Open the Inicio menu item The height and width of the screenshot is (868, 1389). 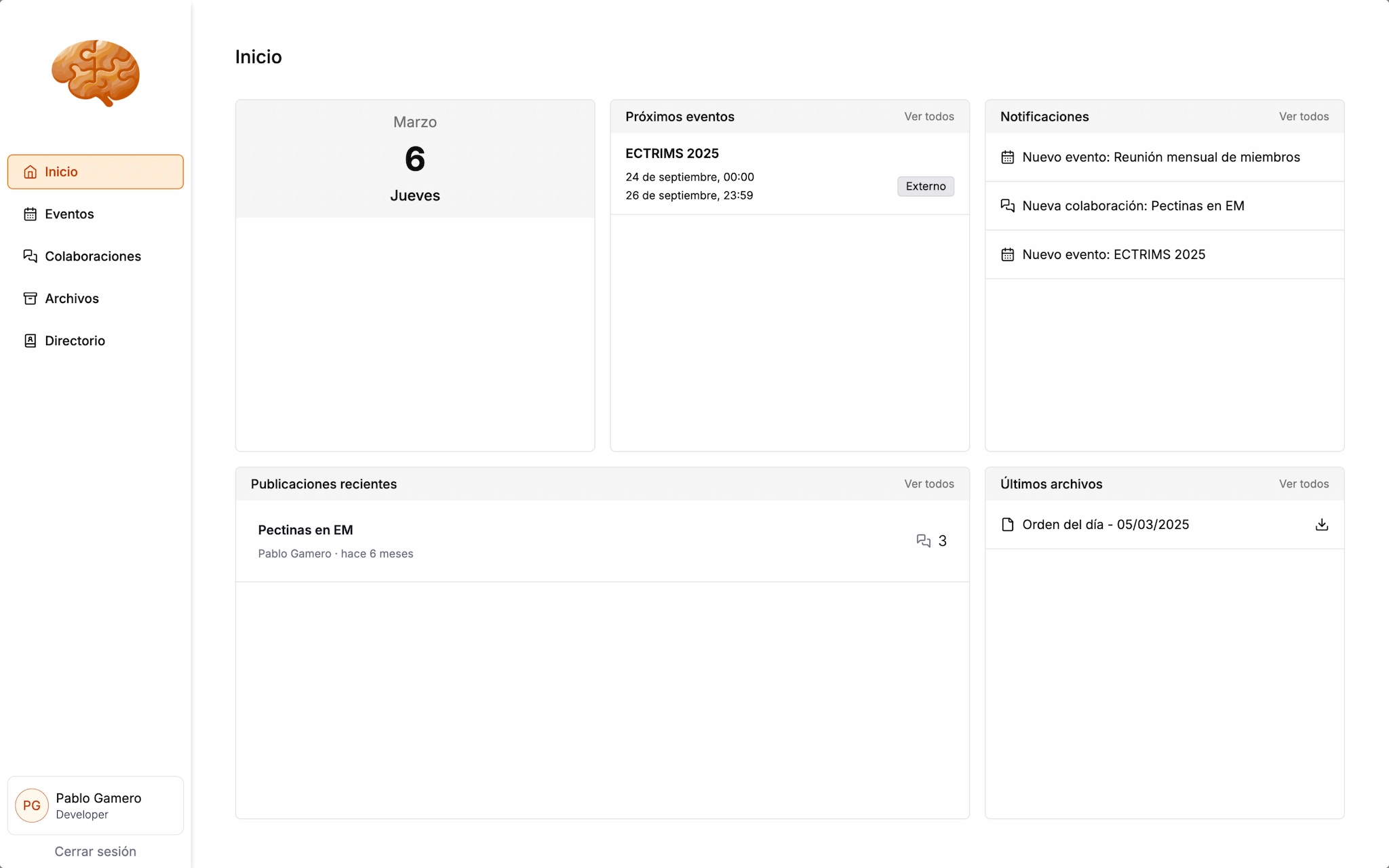coord(96,172)
